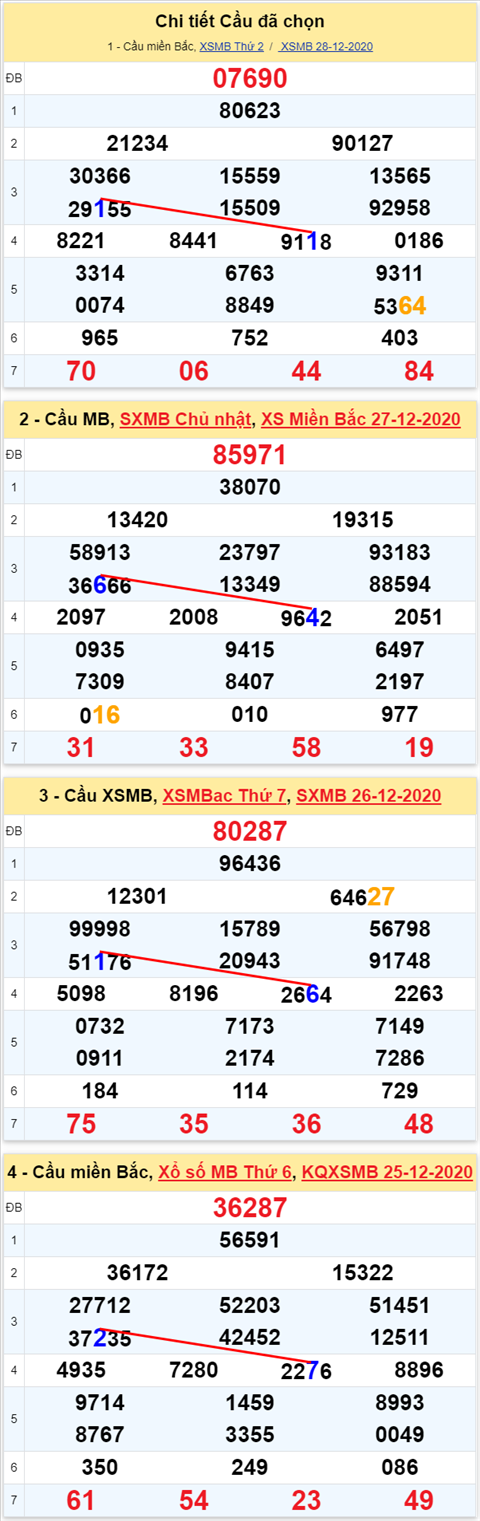Select special prize number 85971
The image size is (480, 1521).
click(250, 456)
